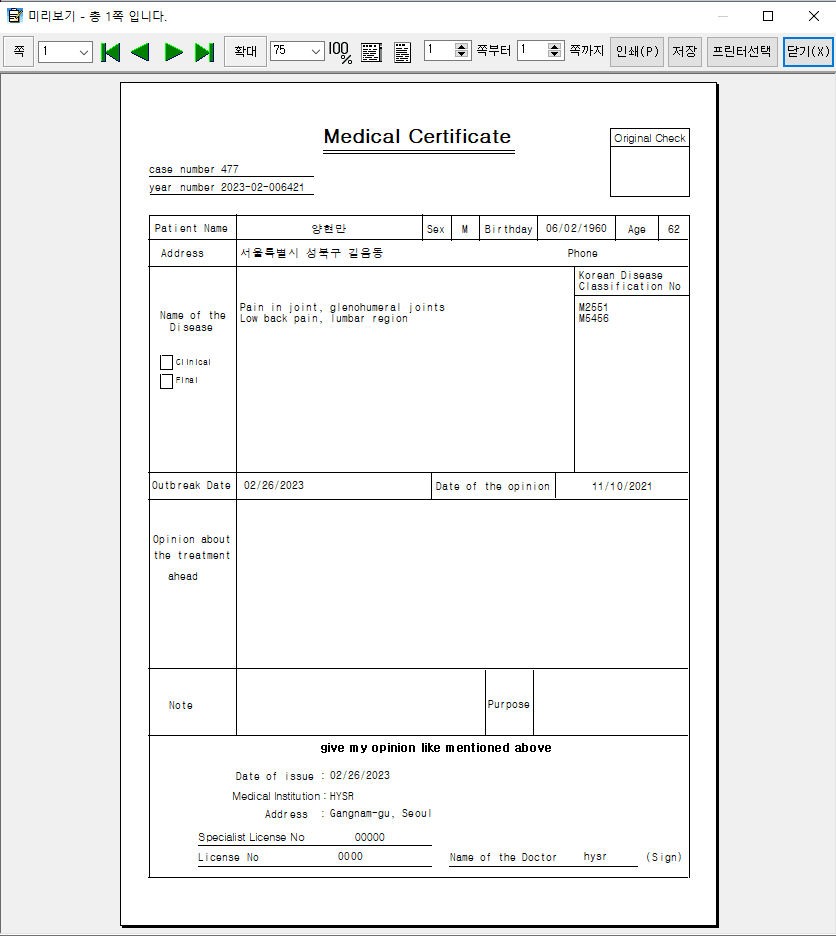Viewport: 836px width, 936px height.
Task: Click the start page spinner field
Action: (440, 50)
